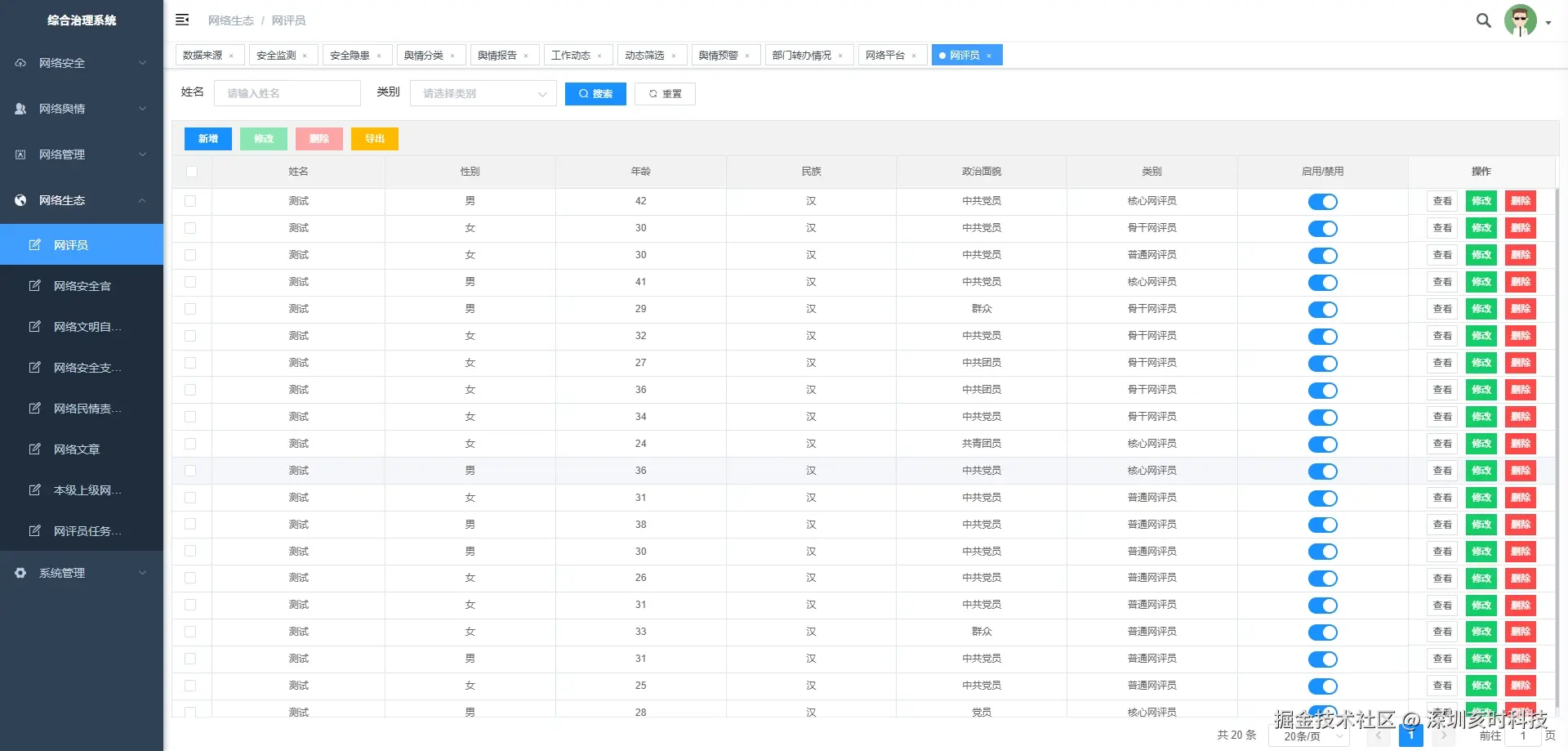1568x751 pixels.
Task: Close the 舆情预警 tab via its x
Action: [x=747, y=56]
